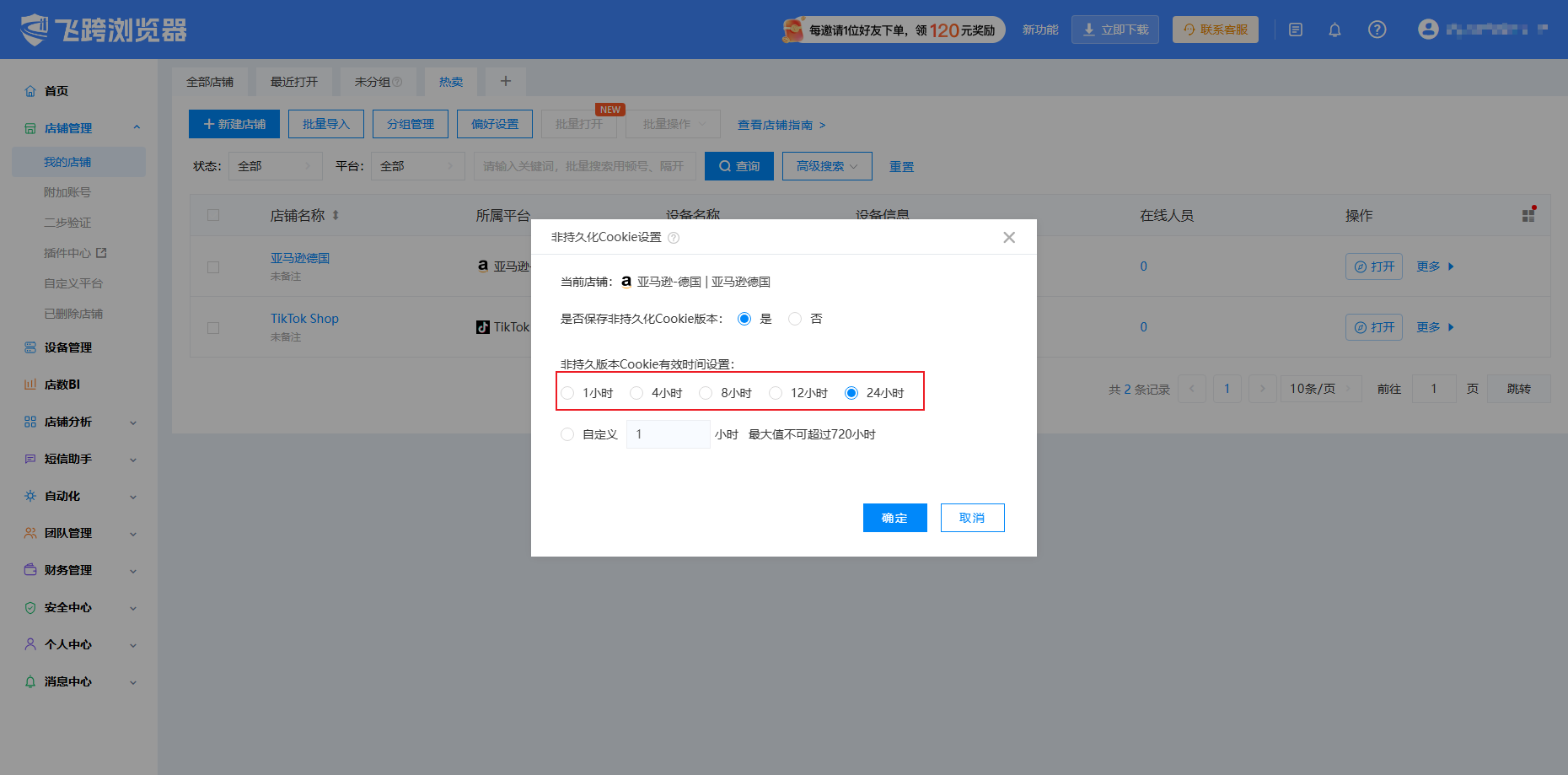Click the user avatar icon
Image resolution: width=1568 pixels, height=775 pixels.
pos(1428,30)
